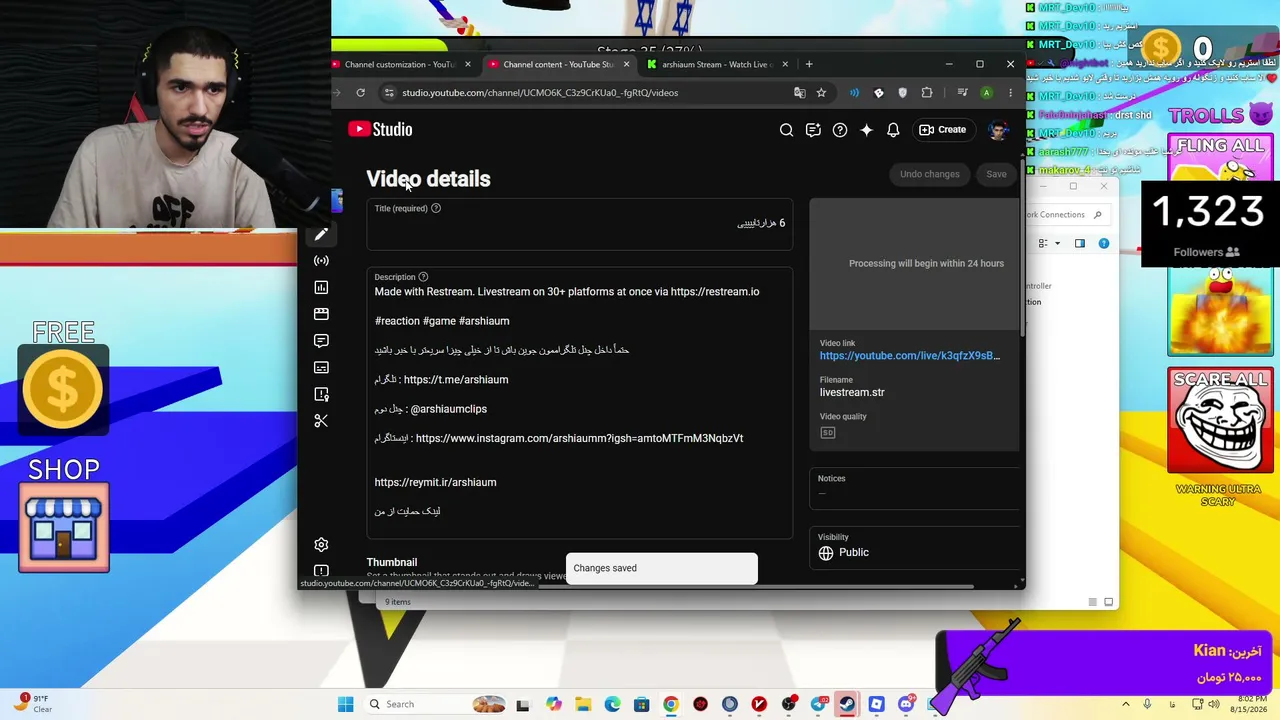
Task: Open Discord from the taskbar
Action: pos(906,704)
